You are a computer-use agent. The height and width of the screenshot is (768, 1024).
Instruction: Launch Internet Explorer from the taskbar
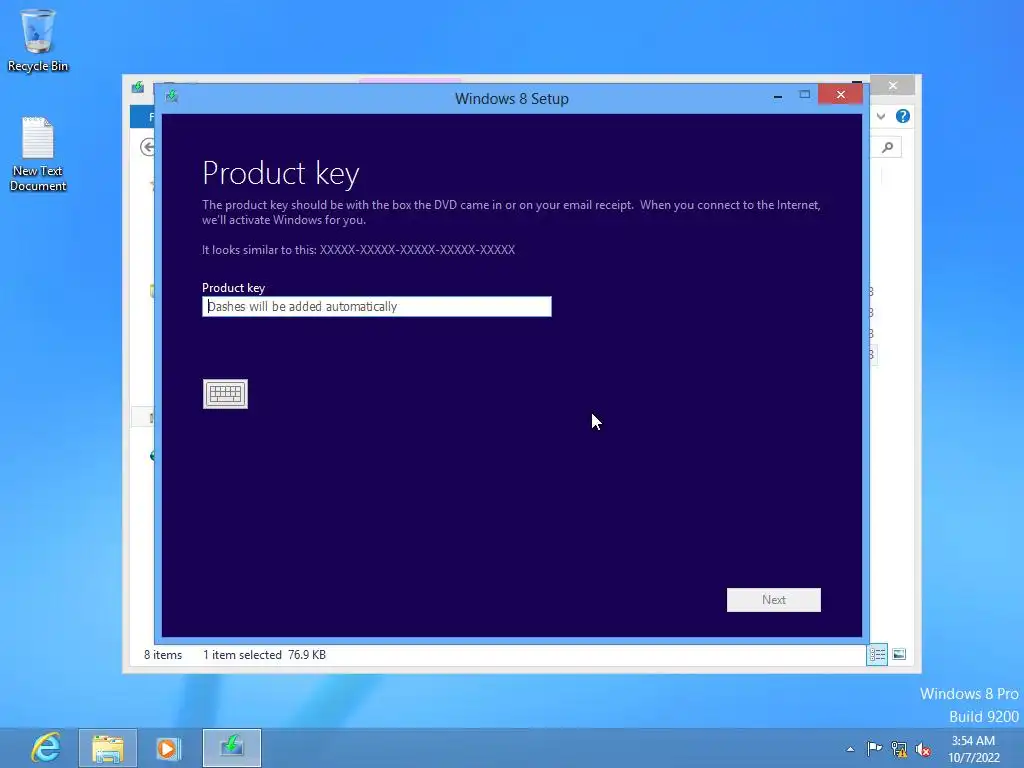45,748
